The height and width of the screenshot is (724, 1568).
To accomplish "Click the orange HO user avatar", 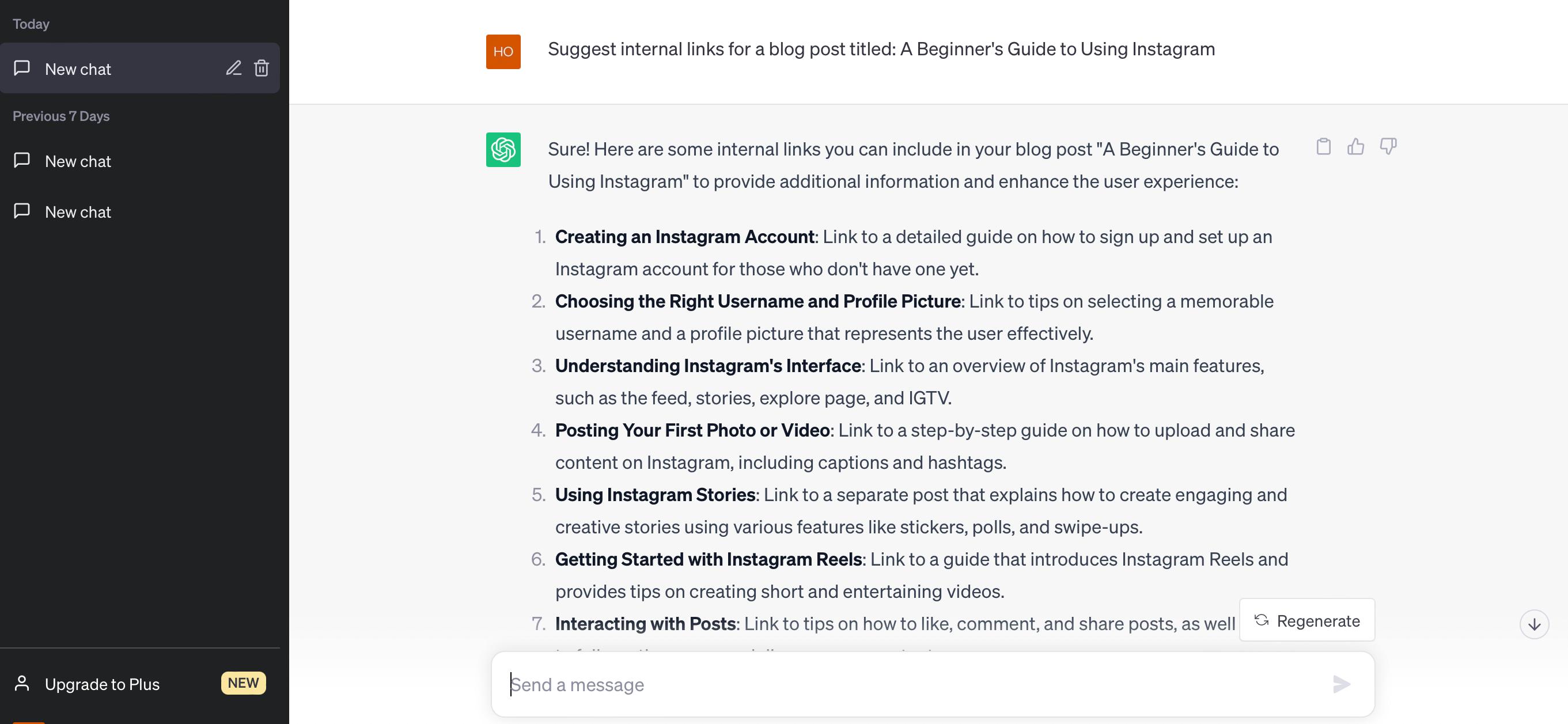I will tap(503, 52).
